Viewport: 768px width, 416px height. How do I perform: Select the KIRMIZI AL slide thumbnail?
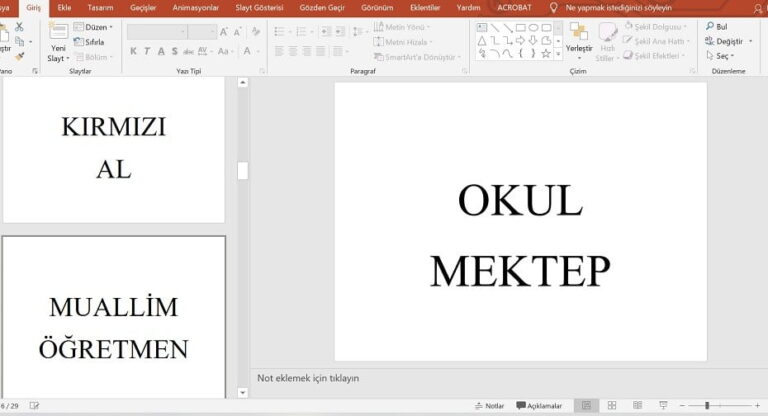click(114, 150)
